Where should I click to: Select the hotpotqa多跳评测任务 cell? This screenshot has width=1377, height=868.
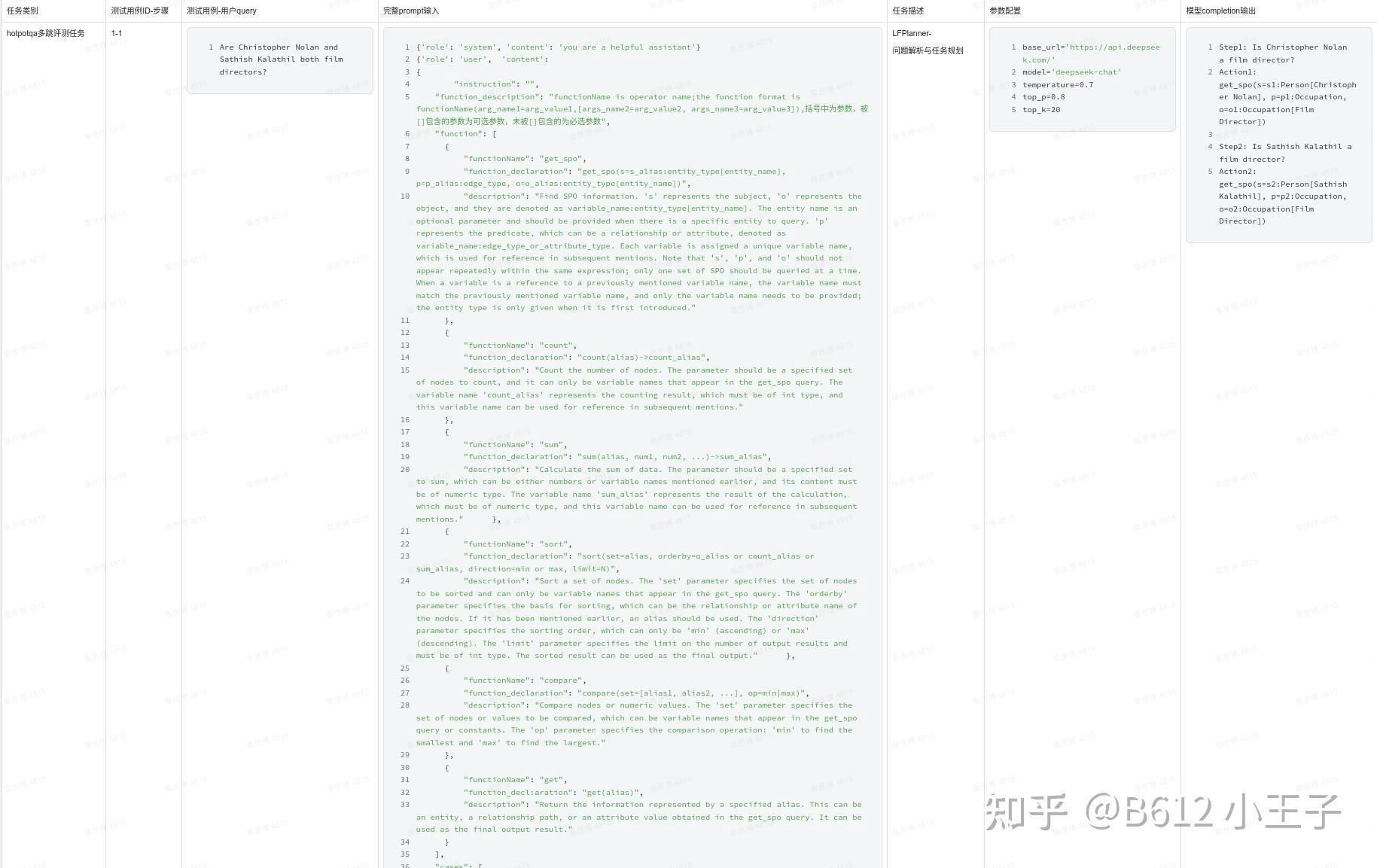[46, 33]
